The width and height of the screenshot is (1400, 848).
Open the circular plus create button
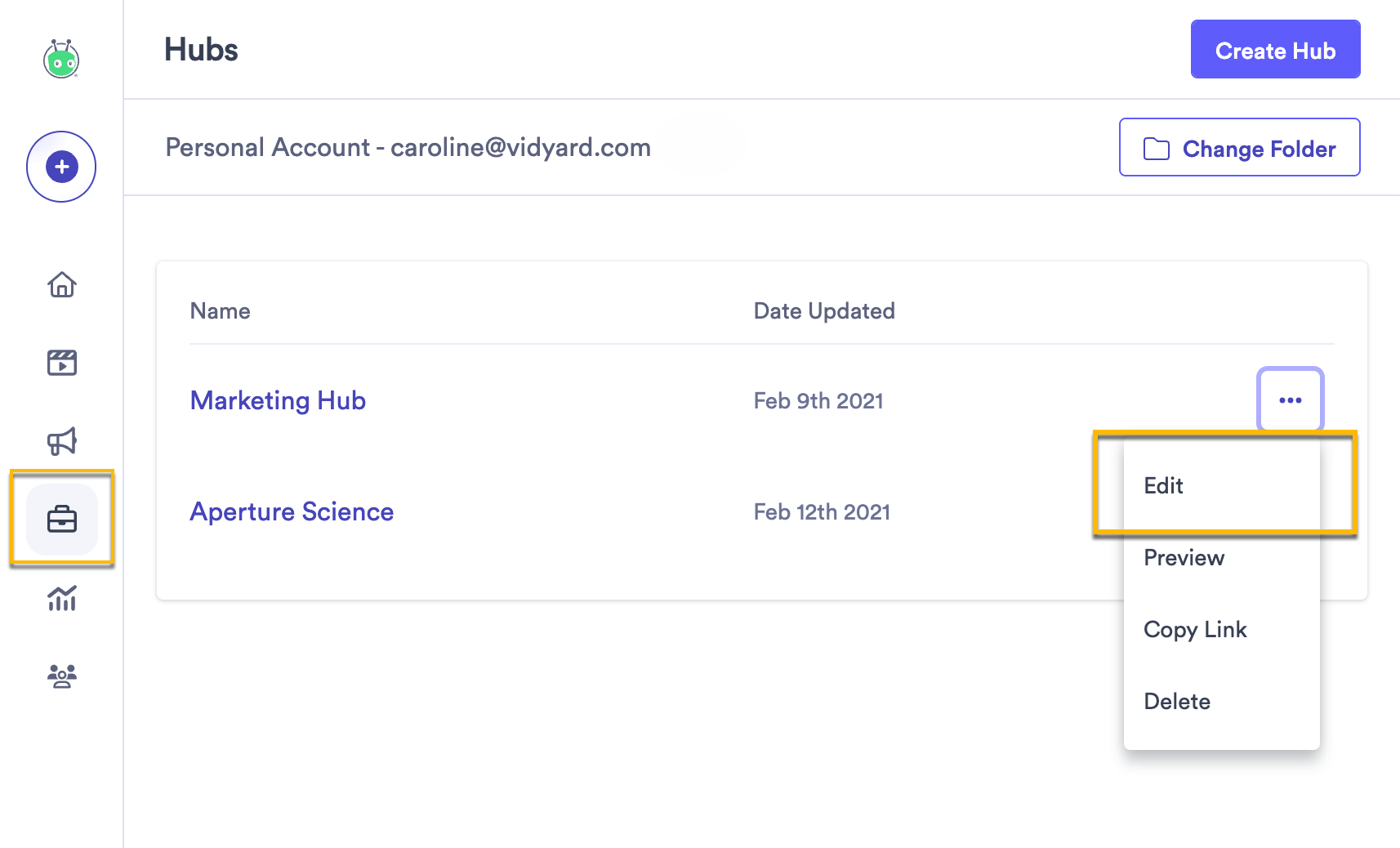[60, 166]
